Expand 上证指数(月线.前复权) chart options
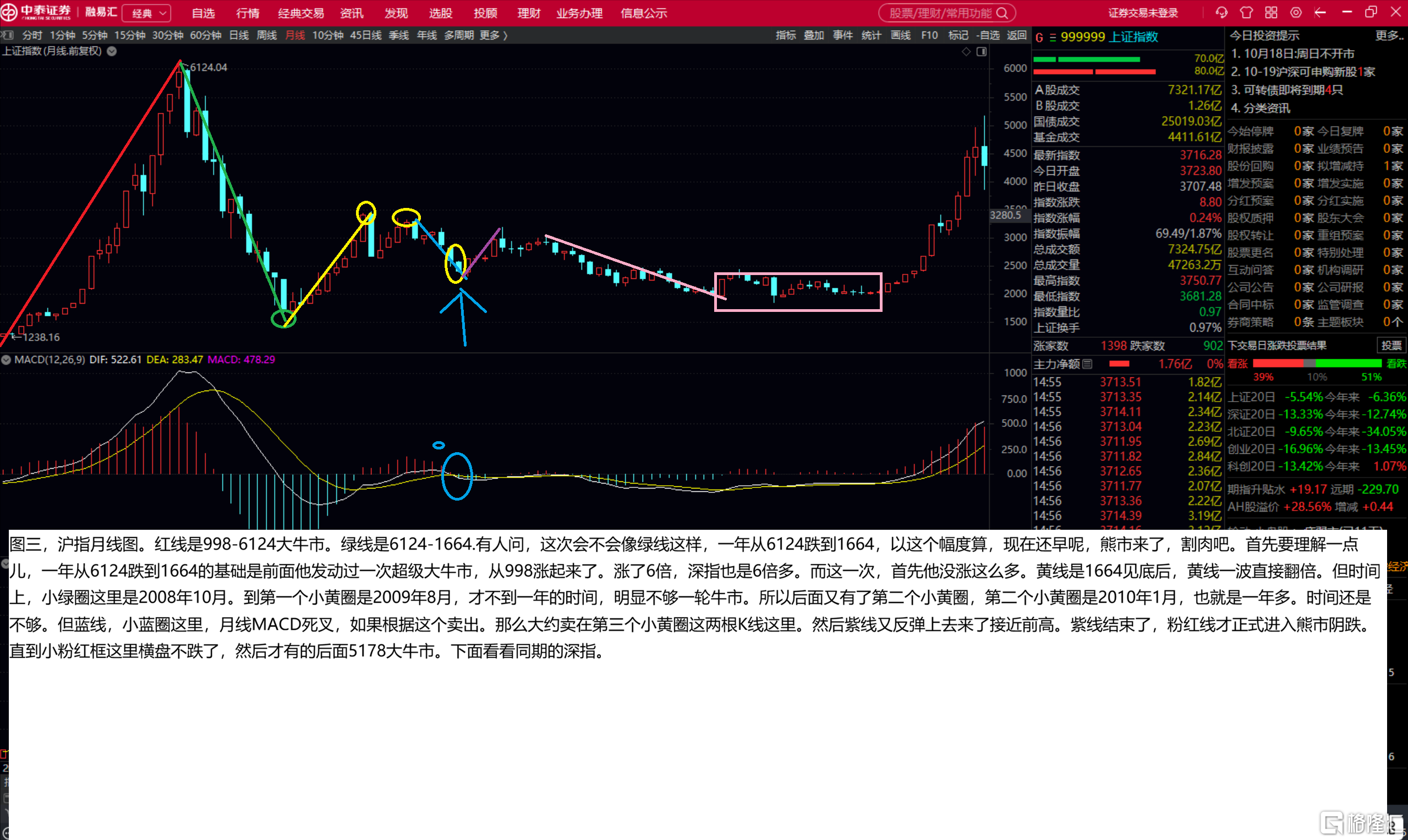Screen dimensions: 1408x840 [112, 51]
